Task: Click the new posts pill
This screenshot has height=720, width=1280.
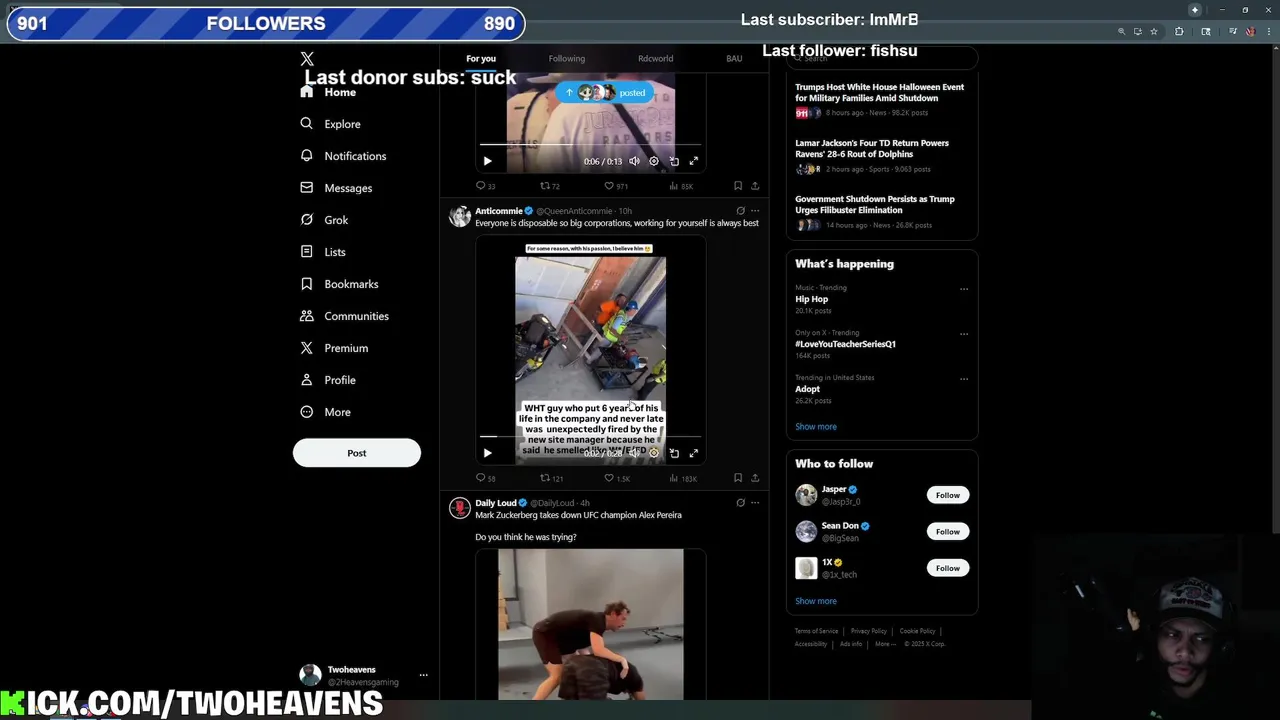Action: point(605,92)
